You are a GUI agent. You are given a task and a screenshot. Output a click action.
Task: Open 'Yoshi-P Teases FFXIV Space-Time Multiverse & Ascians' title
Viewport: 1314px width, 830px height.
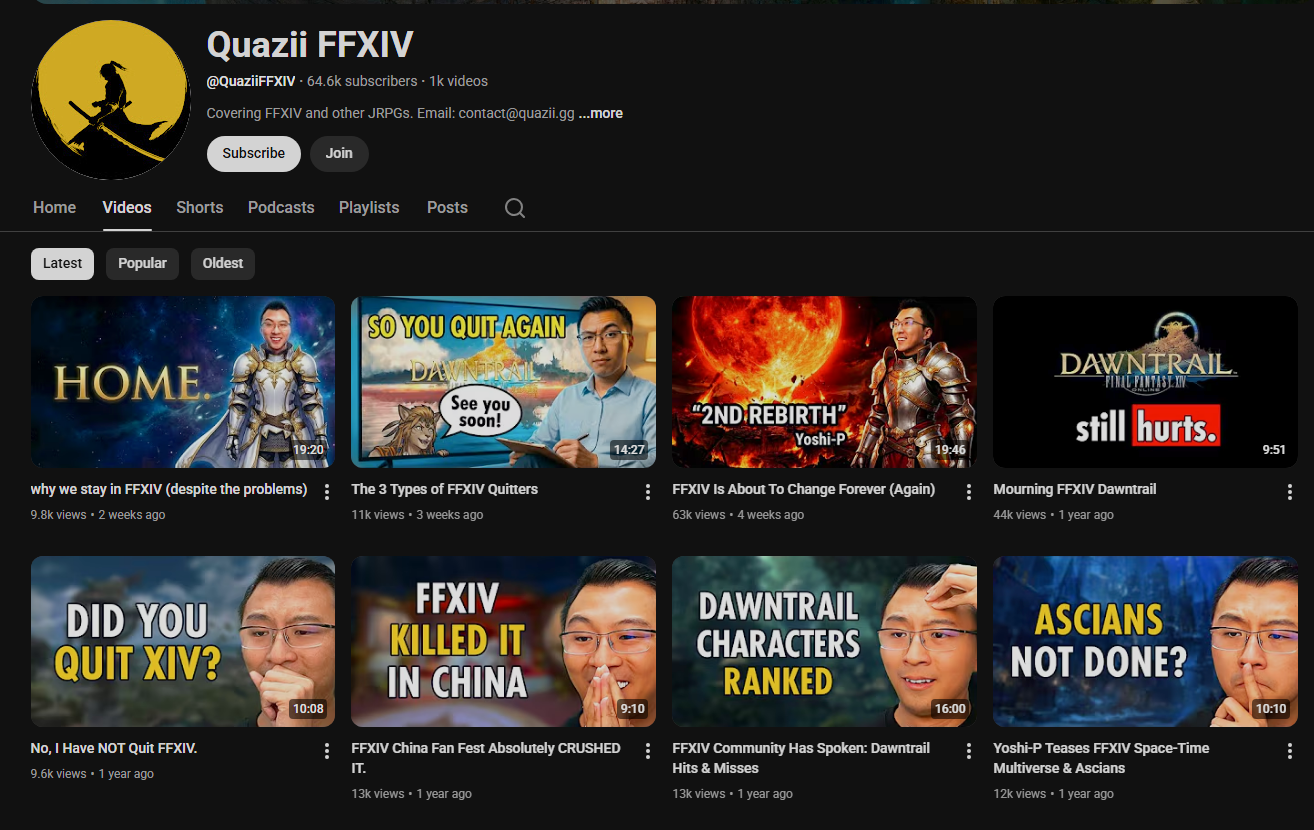[1101, 758]
